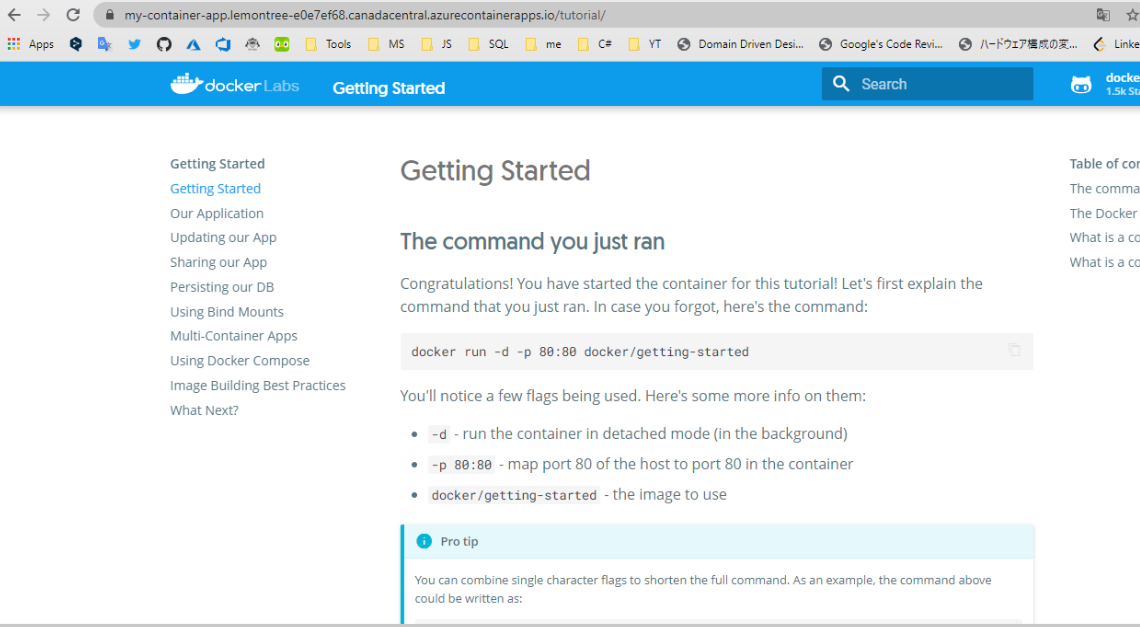1140x627 pixels.
Task: Open the Azure portal bookmark icon
Action: pyautogui.click(x=193, y=44)
